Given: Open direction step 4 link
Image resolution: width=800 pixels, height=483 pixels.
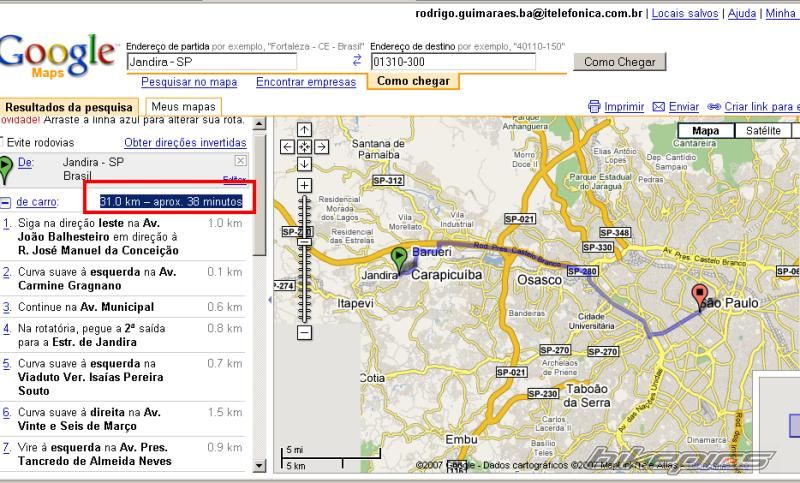Looking at the screenshot, I should [7, 328].
